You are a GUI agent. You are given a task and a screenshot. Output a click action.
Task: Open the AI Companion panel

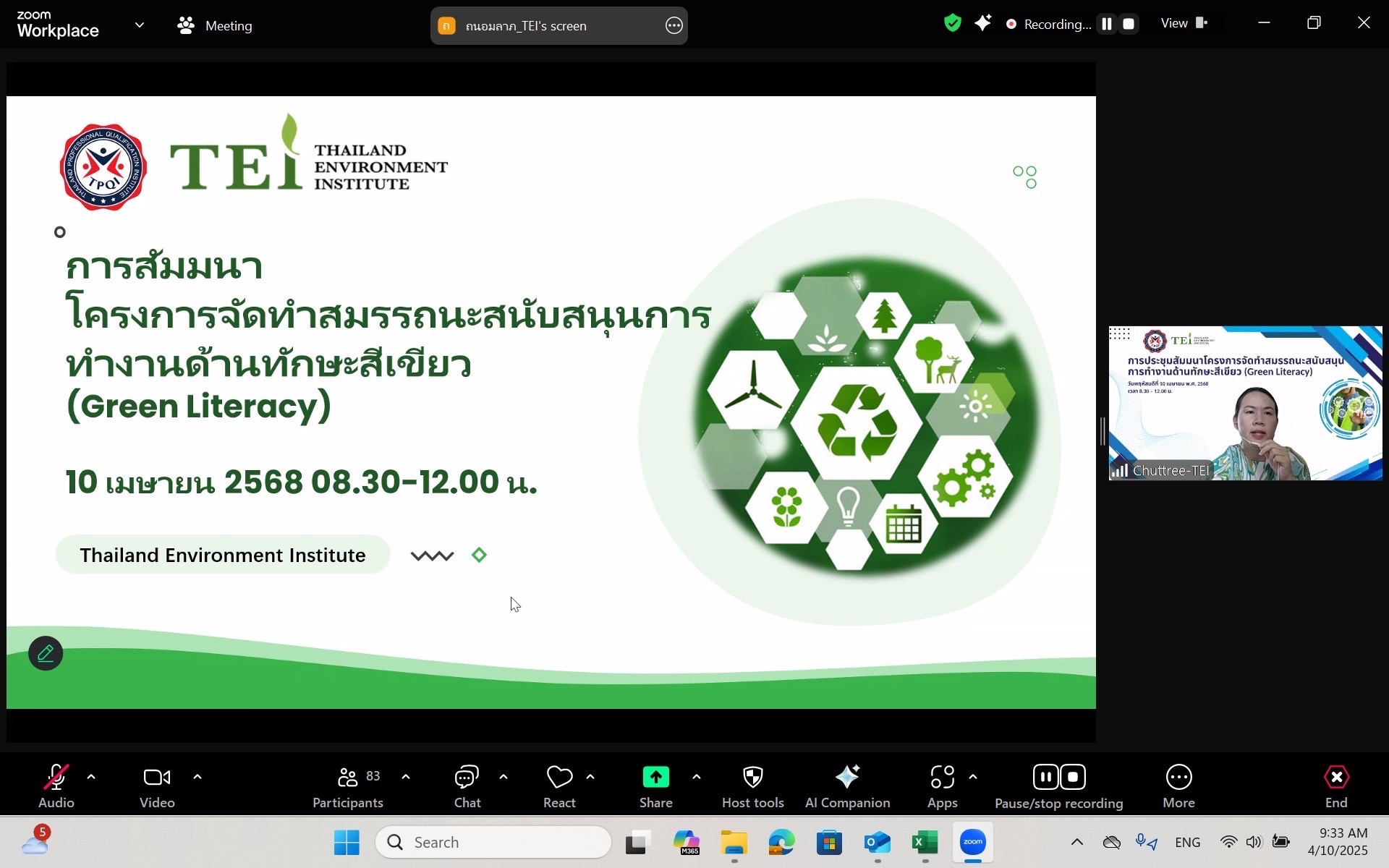tap(847, 786)
